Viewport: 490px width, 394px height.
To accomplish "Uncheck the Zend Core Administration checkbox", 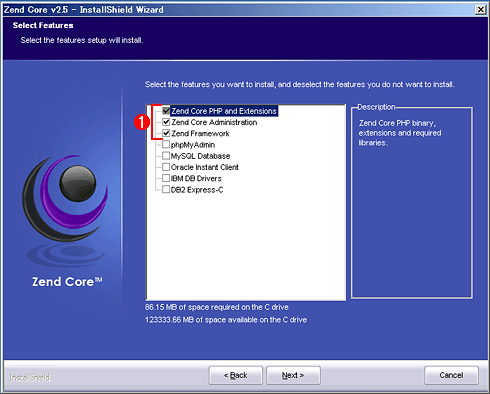I will [166, 122].
